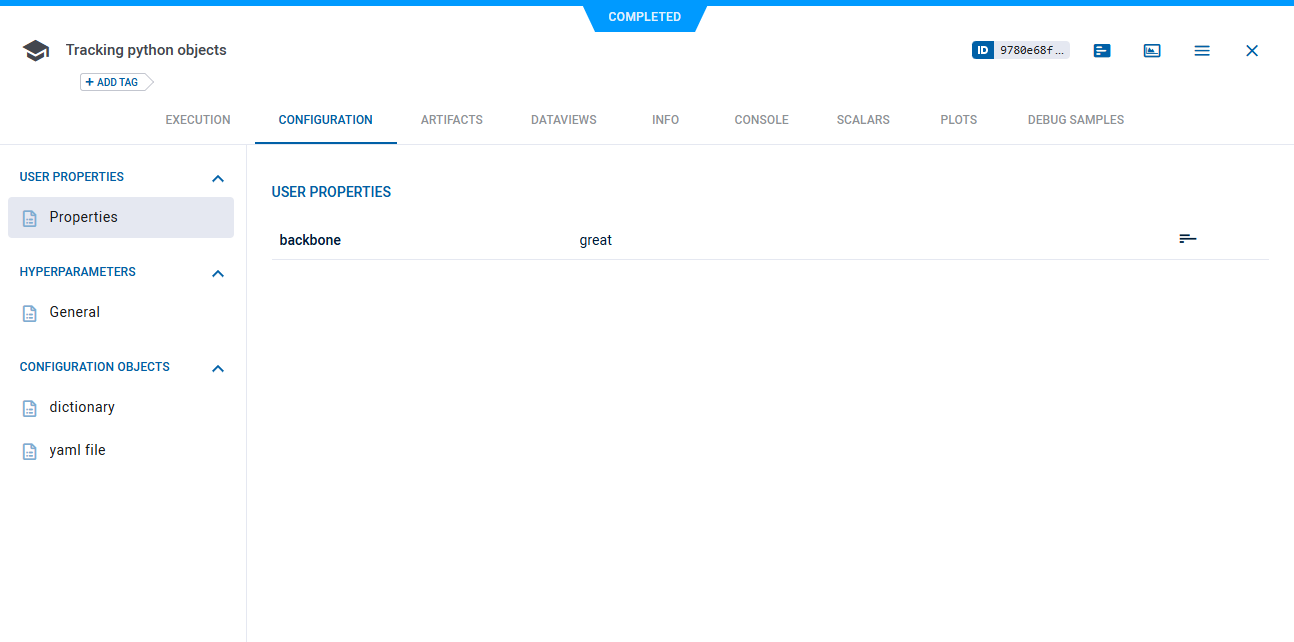Click the document icon beside dictionary
The image size is (1294, 642).
[x=30, y=408]
